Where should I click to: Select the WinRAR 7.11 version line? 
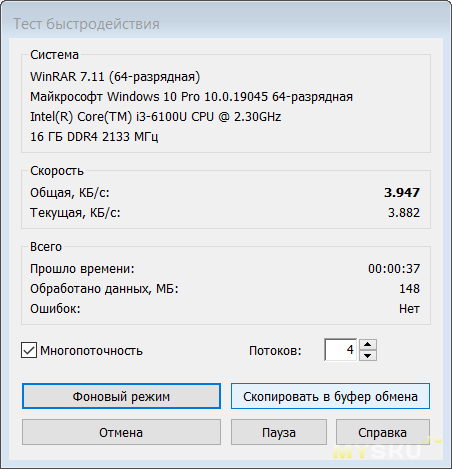click(x=115, y=77)
